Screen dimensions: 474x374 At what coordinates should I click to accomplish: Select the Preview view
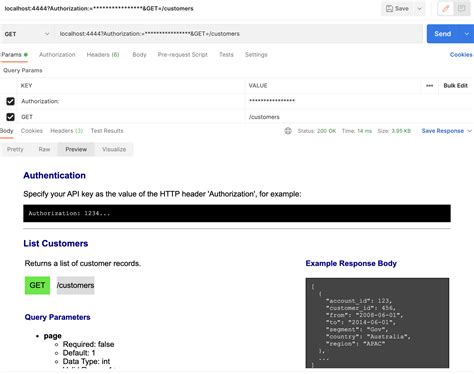76,149
